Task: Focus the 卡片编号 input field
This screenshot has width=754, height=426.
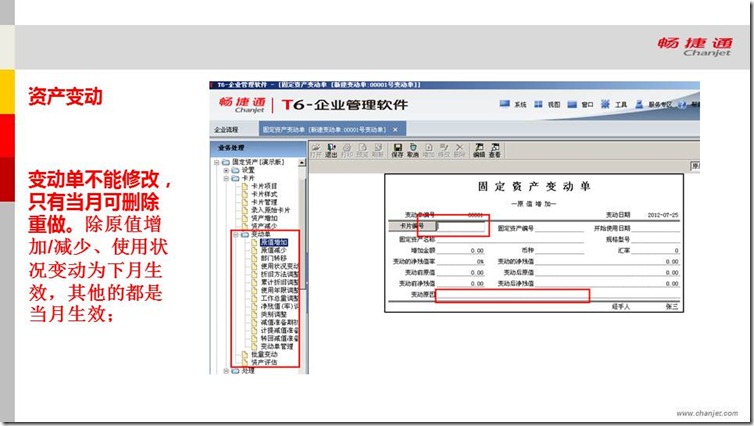Action: pos(462,226)
